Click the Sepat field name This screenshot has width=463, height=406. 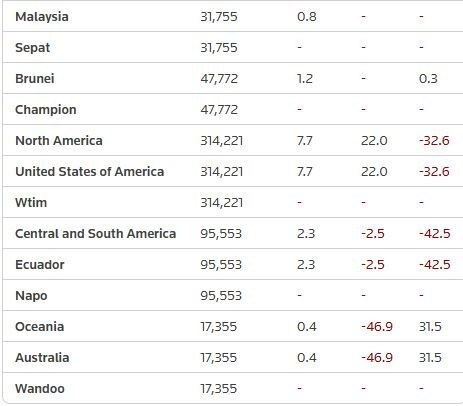(32, 48)
